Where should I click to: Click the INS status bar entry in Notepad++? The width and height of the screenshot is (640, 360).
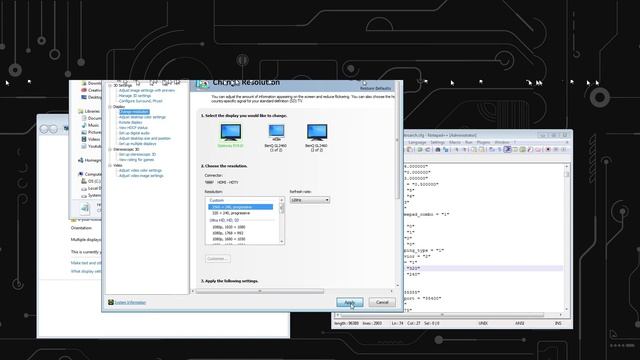click(558, 323)
